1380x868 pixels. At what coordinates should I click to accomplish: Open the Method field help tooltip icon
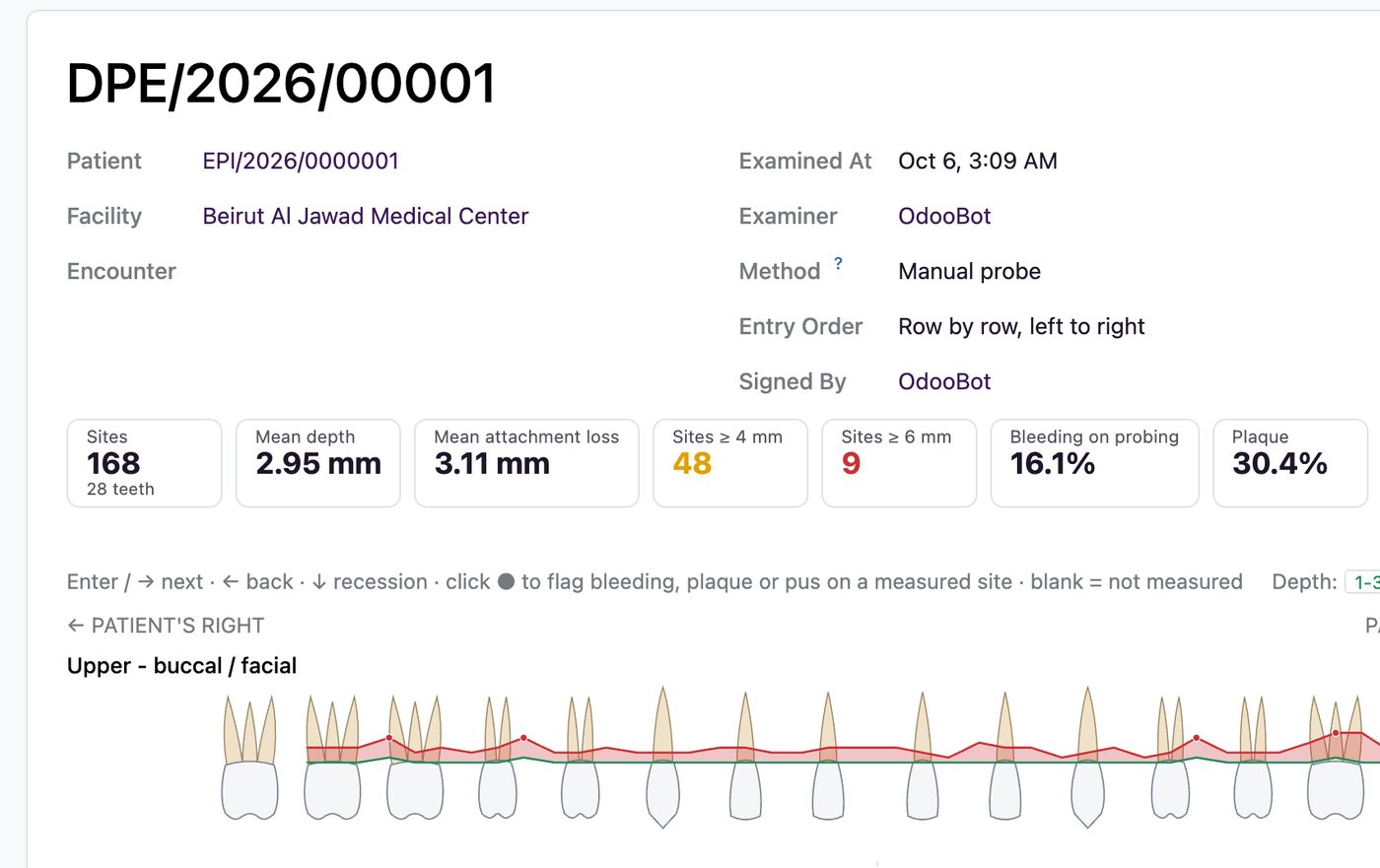838,263
